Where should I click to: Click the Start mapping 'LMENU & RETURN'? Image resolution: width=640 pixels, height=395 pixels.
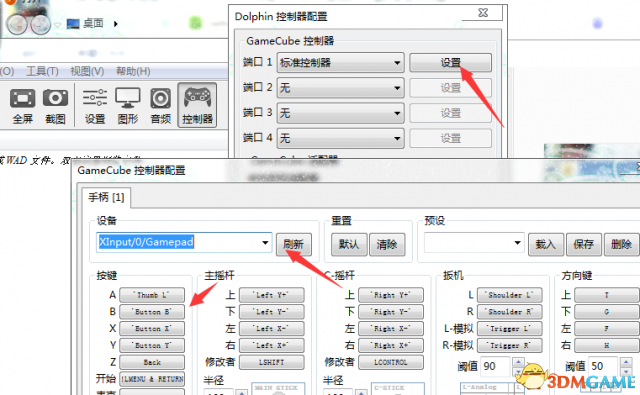coord(152,379)
